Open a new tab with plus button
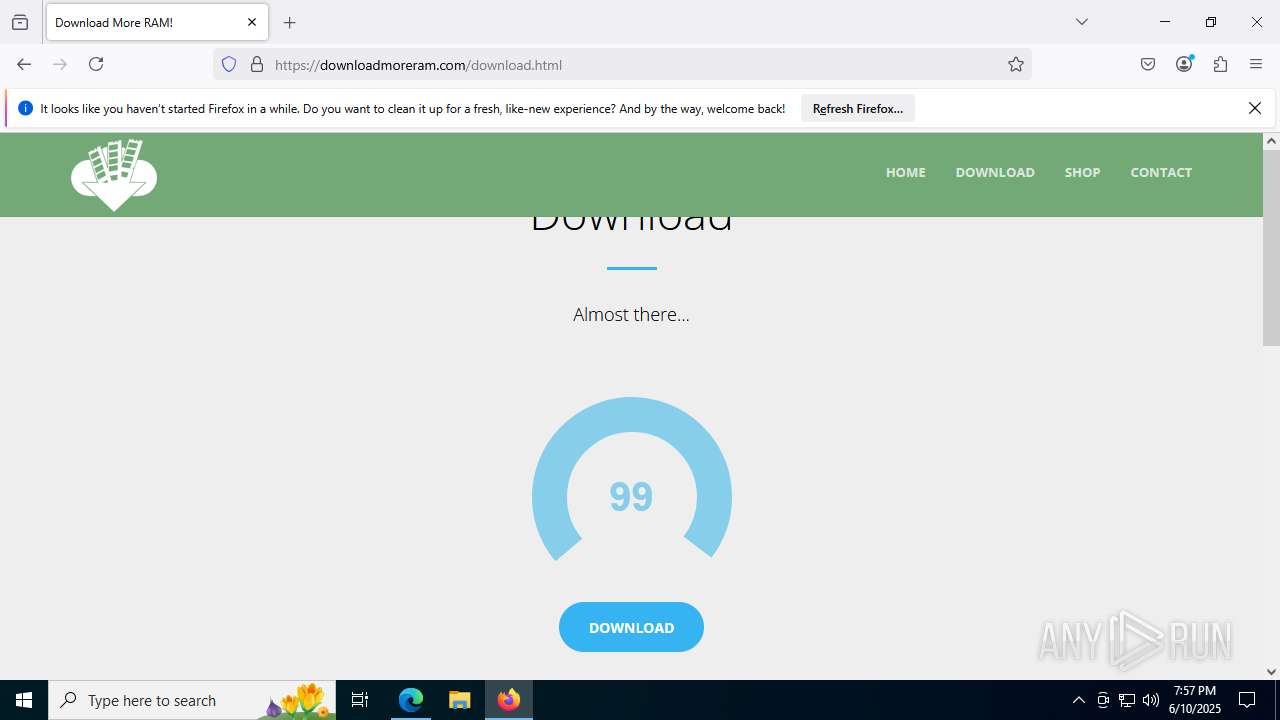The height and width of the screenshot is (720, 1280). pos(290,22)
